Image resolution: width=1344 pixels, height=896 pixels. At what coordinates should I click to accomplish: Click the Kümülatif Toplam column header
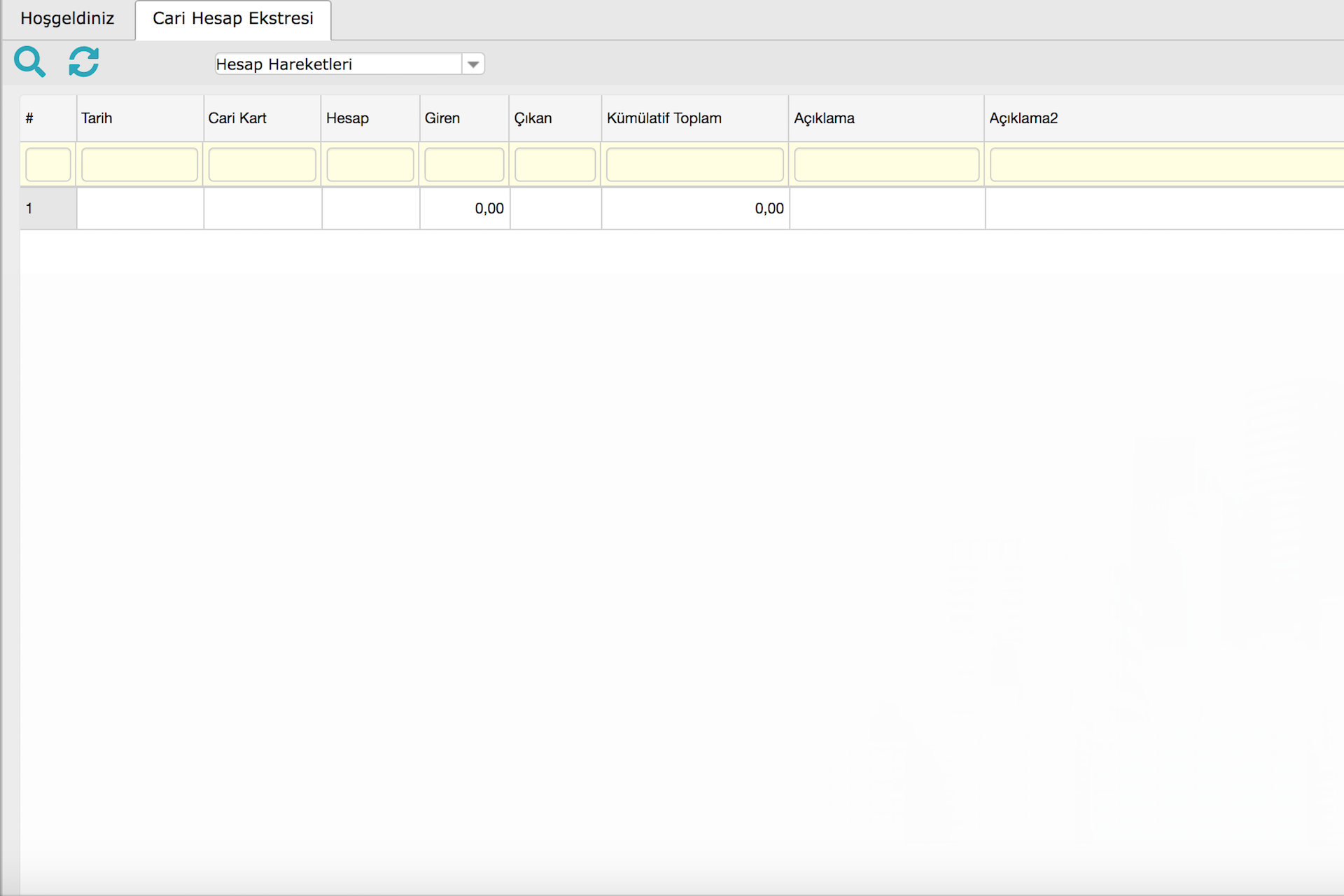click(x=694, y=118)
